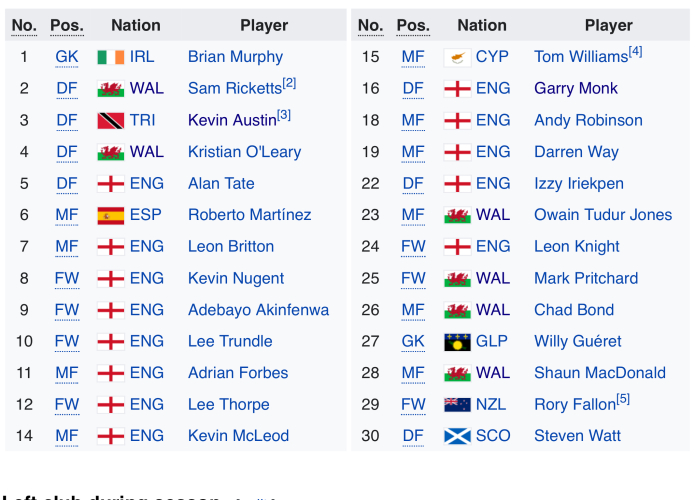Follow reference 4 beside Tom Williams
The image size is (695, 500).
point(636,51)
